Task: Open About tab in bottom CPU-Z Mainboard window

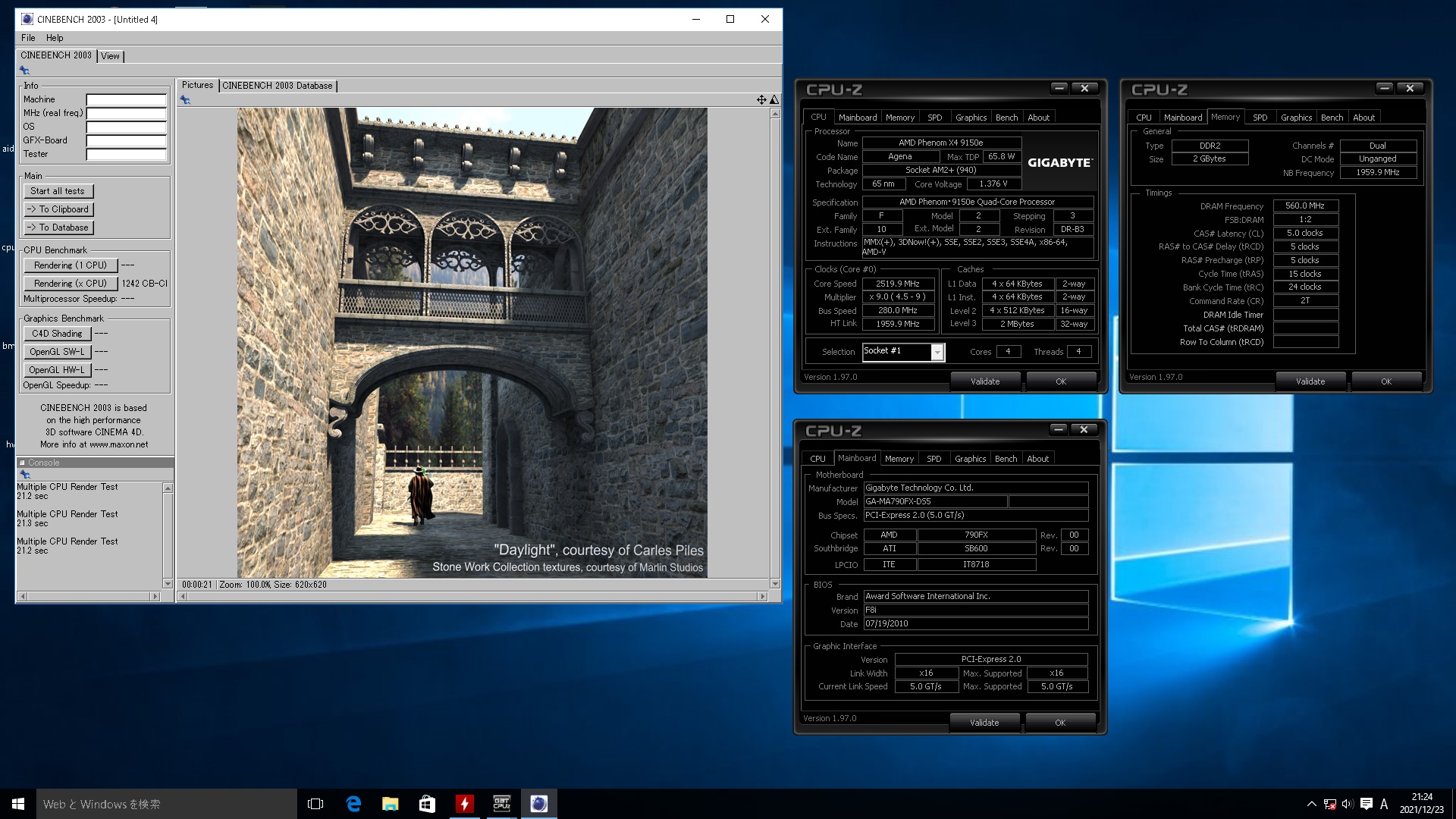Action: tap(1037, 459)
